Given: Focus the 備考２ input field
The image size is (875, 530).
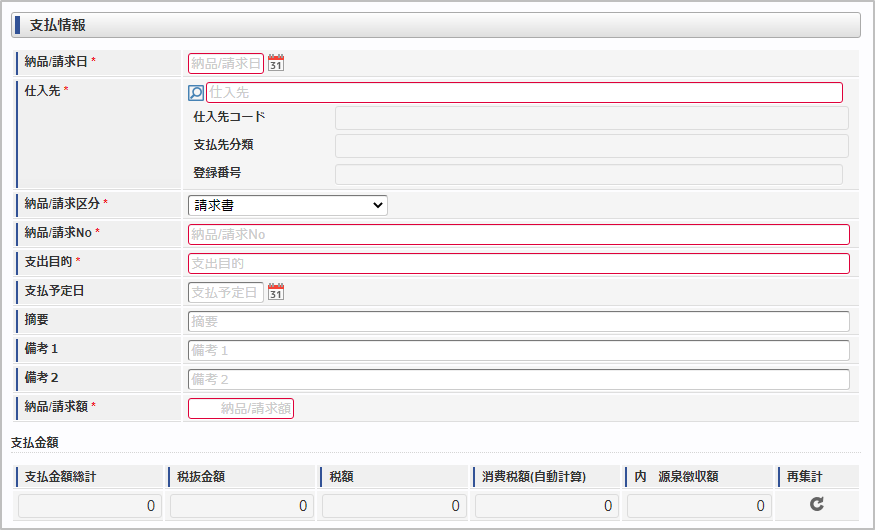Looking at the screenshot, I should coord(518,379).
